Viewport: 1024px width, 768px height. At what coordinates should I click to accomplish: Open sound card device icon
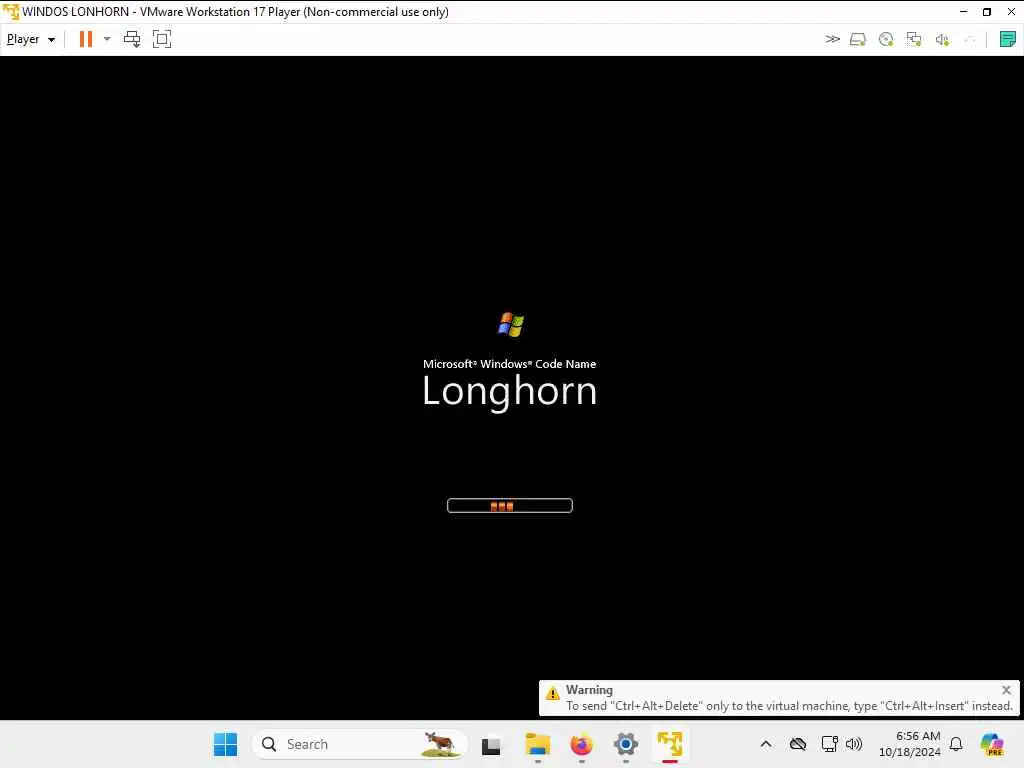(x=942, y=40)
